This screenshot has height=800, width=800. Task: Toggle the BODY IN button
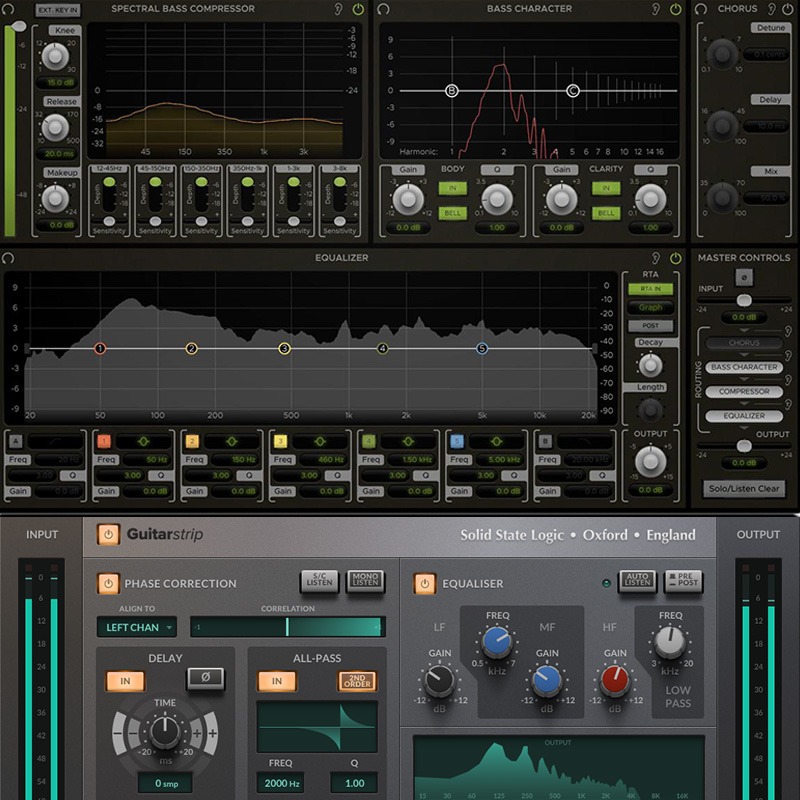coord(453,188)
